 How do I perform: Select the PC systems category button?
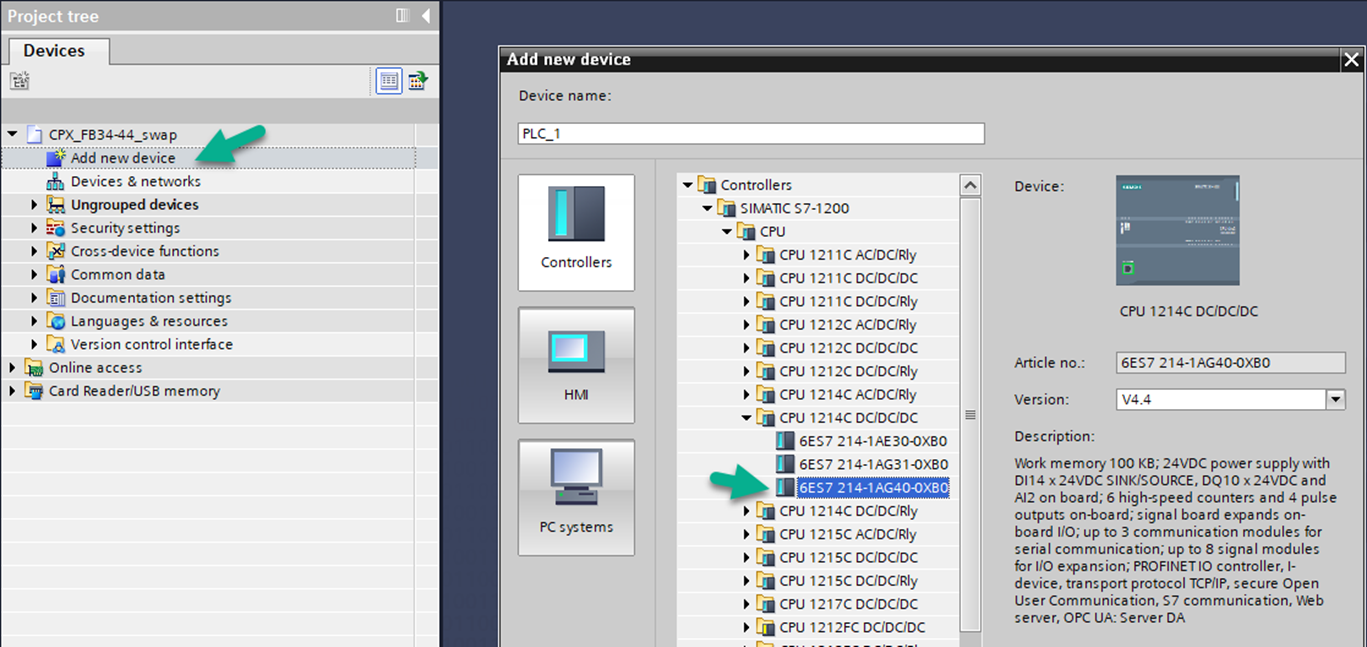tap(576, 497)
